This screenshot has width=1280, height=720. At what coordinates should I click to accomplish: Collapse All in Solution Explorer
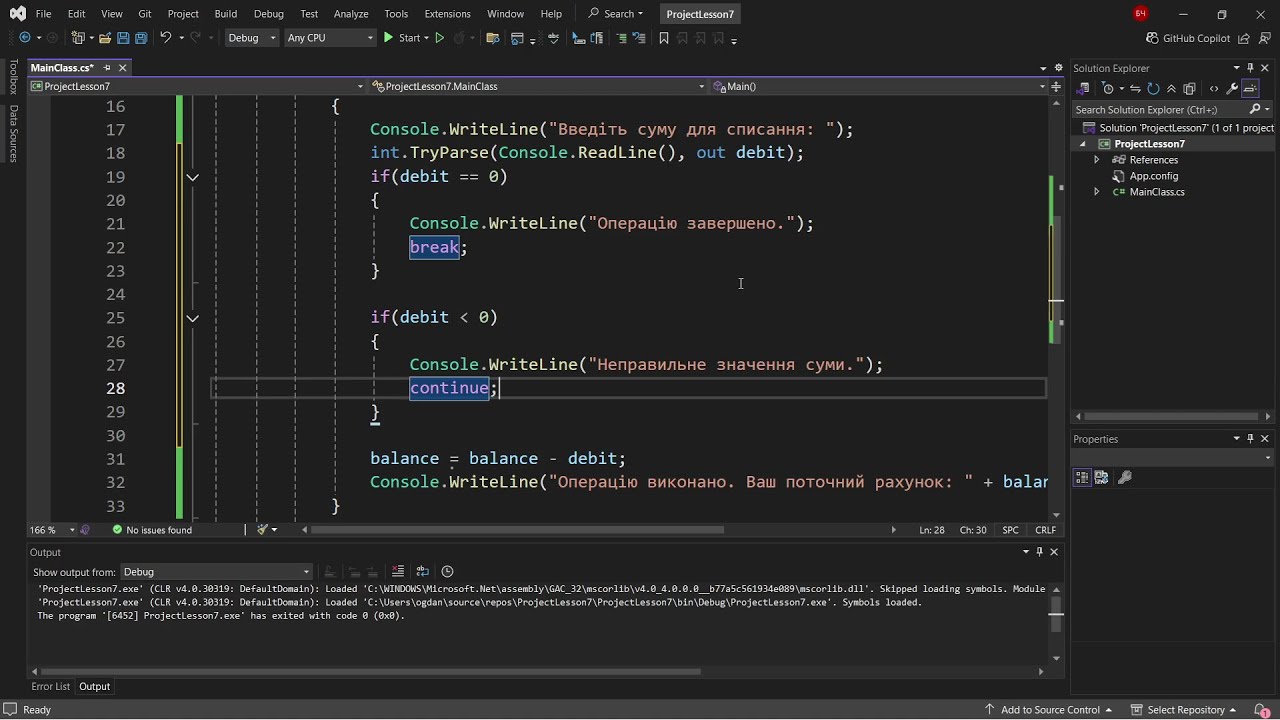(1171, 88)
